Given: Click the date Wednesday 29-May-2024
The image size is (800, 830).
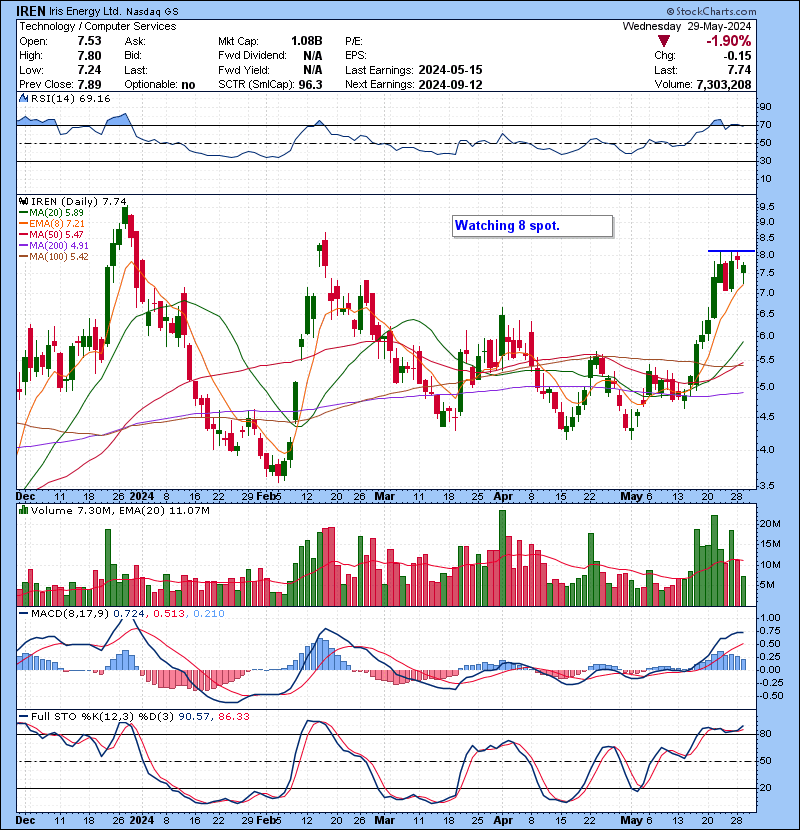Looking at the screenshot, I should (x=687, y=26).
